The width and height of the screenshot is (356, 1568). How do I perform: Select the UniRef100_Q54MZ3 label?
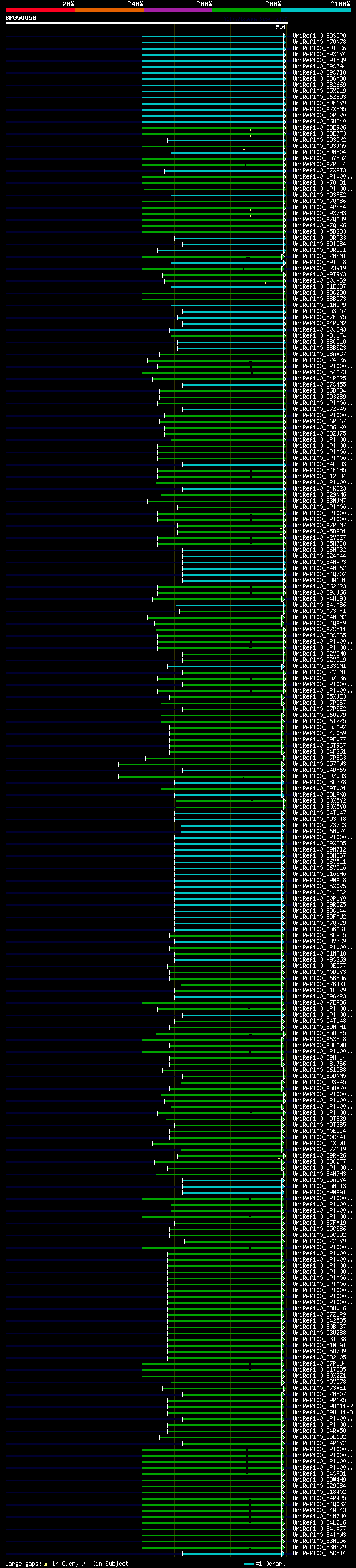319,373
